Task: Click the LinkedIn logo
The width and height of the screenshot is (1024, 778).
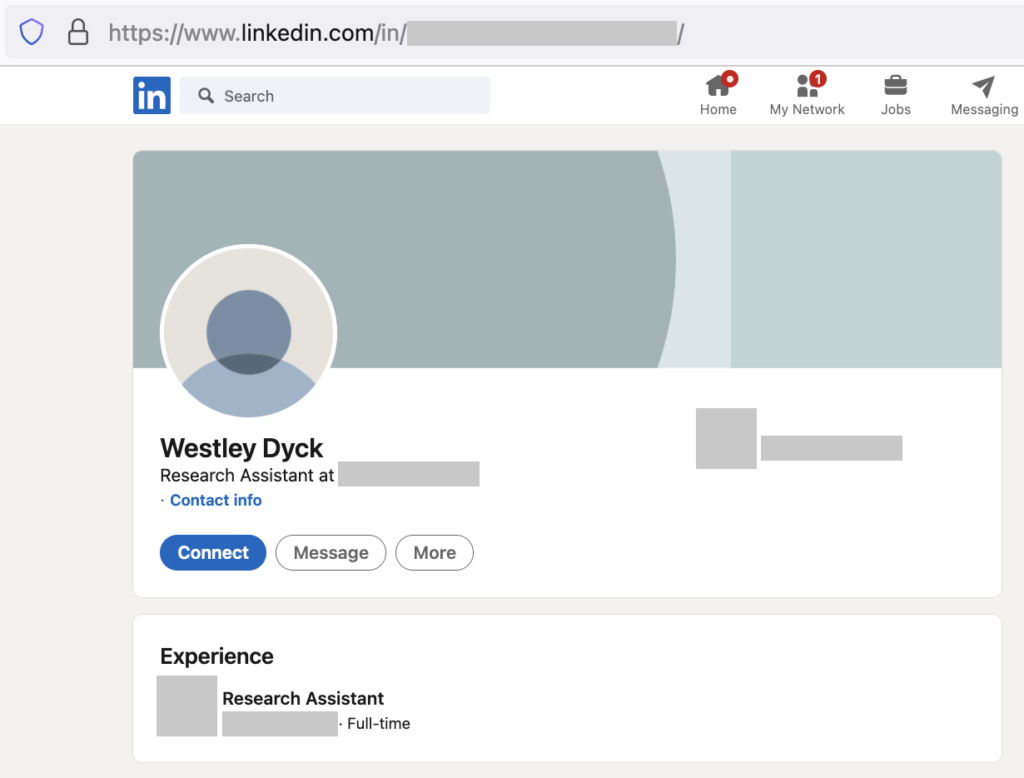Action: pyautogui.click(x=152, y=95)
